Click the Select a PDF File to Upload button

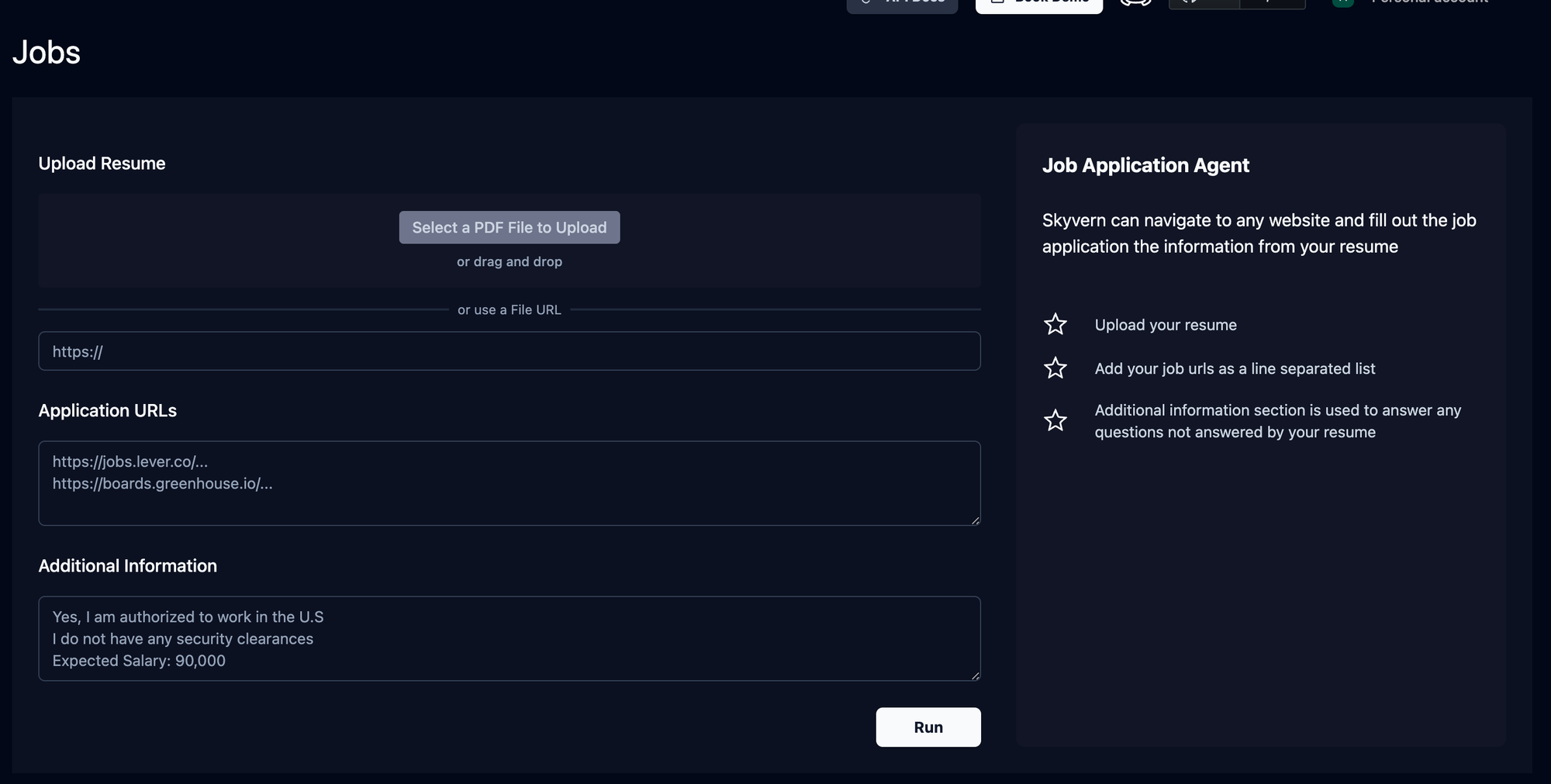509,227
